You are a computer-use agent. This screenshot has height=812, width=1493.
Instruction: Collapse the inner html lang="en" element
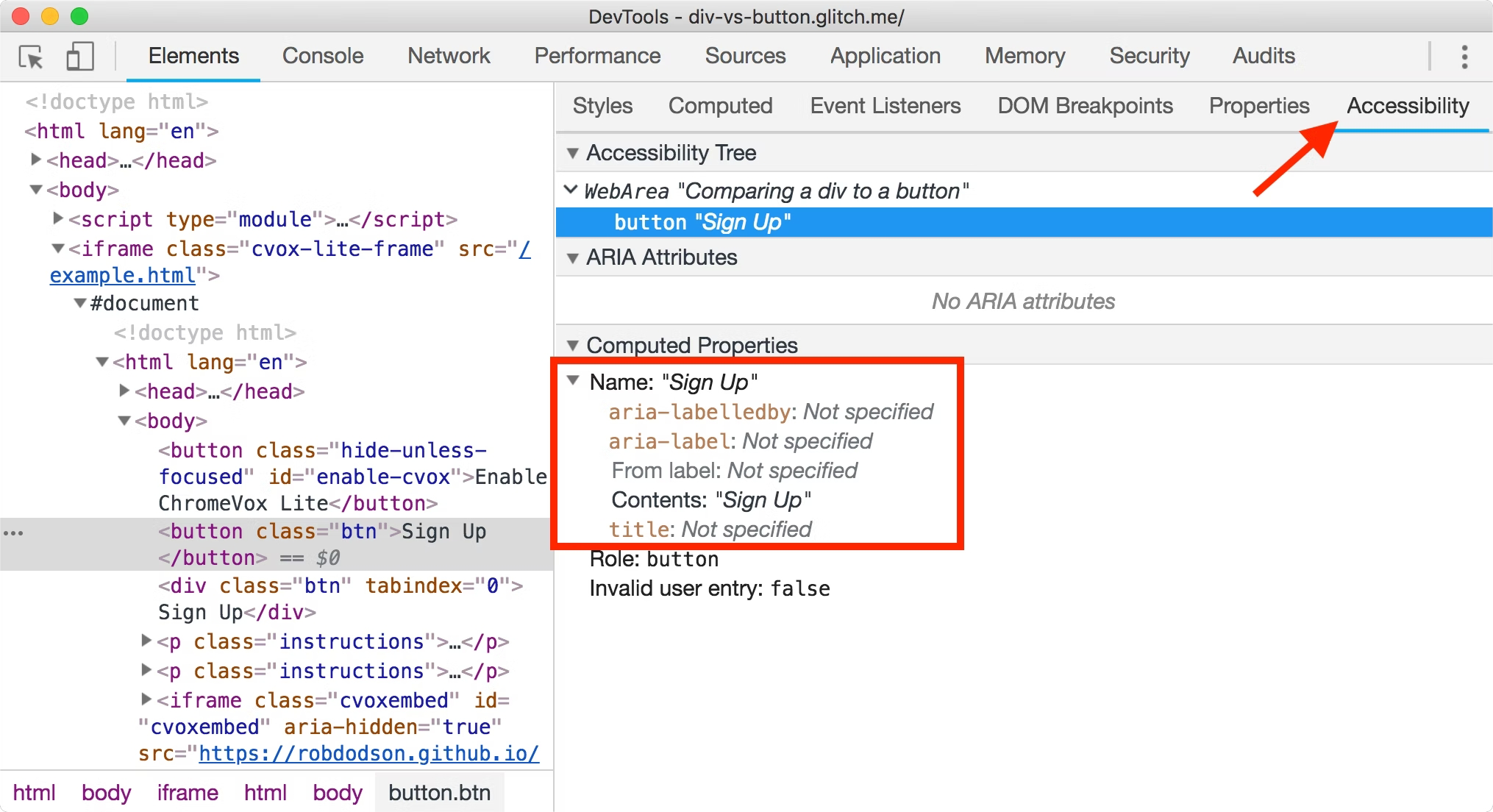102,362
